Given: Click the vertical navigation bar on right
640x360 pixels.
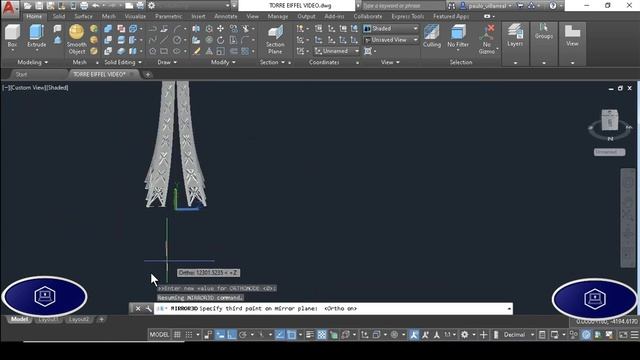Looking at the screenshot, I should (628, 217).
